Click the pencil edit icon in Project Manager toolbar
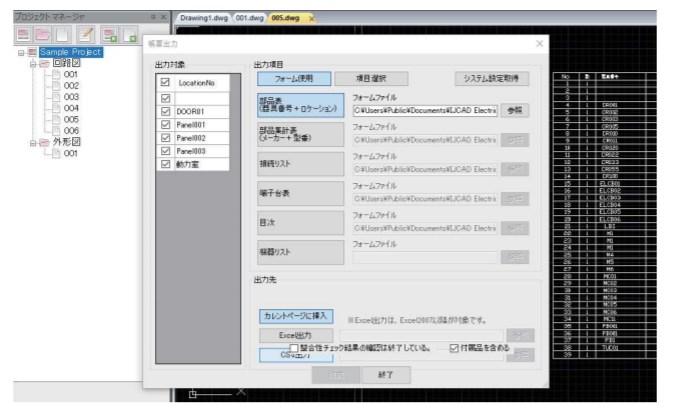 point(86,34)
